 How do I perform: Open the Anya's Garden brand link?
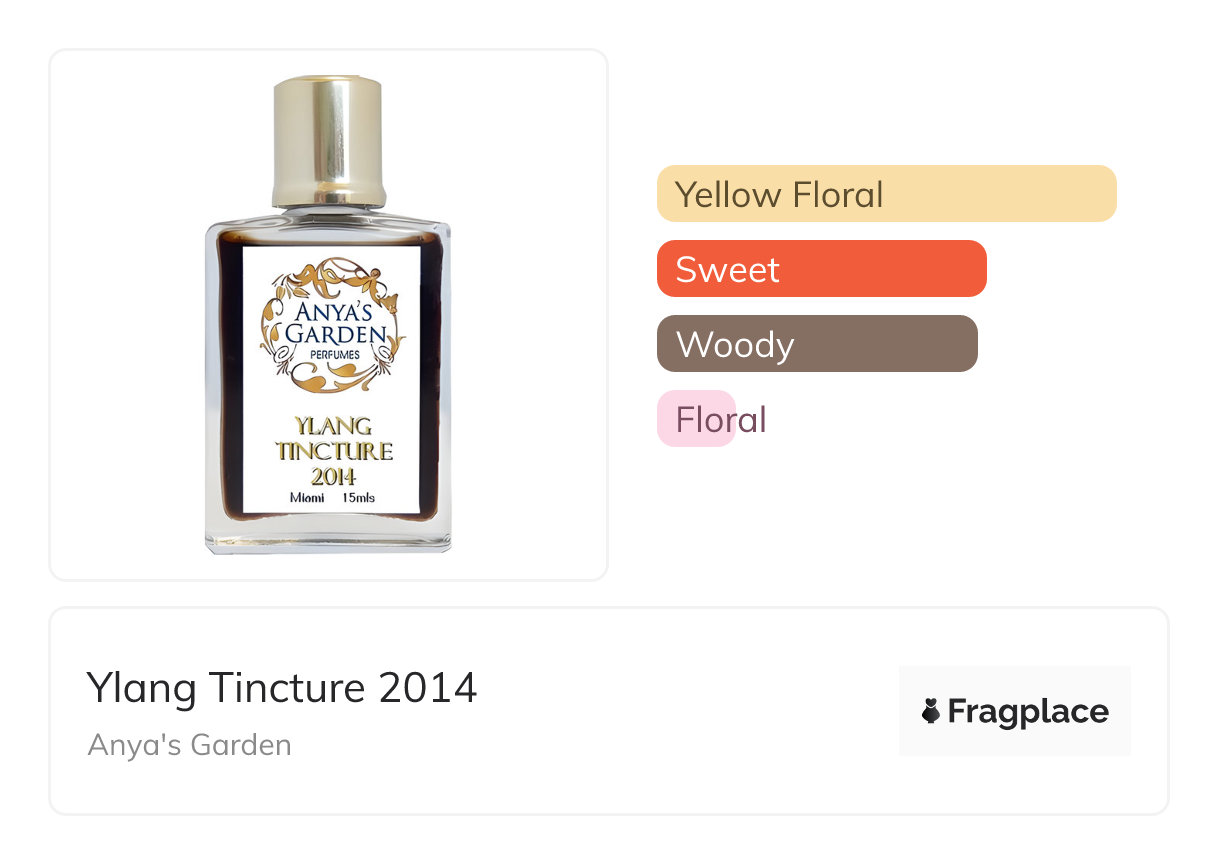pos(190,745)
